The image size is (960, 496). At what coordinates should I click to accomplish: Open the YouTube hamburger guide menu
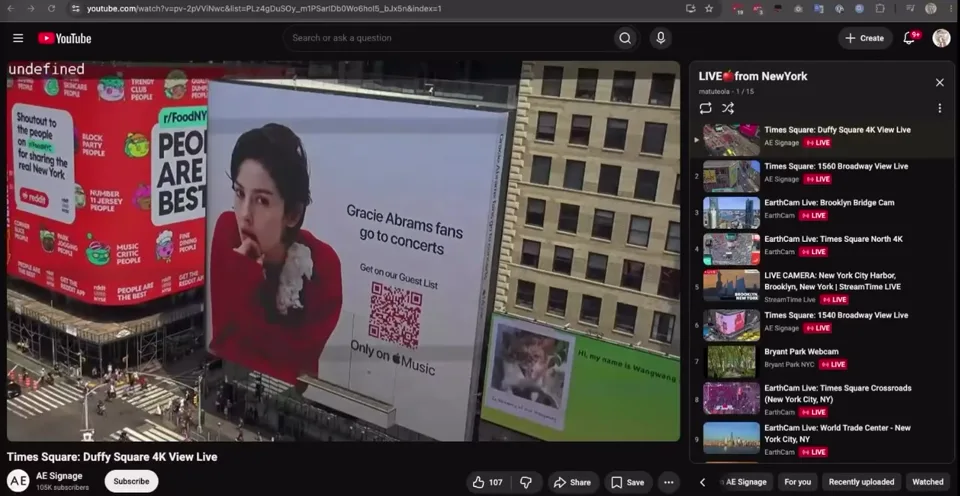(18, 38)
